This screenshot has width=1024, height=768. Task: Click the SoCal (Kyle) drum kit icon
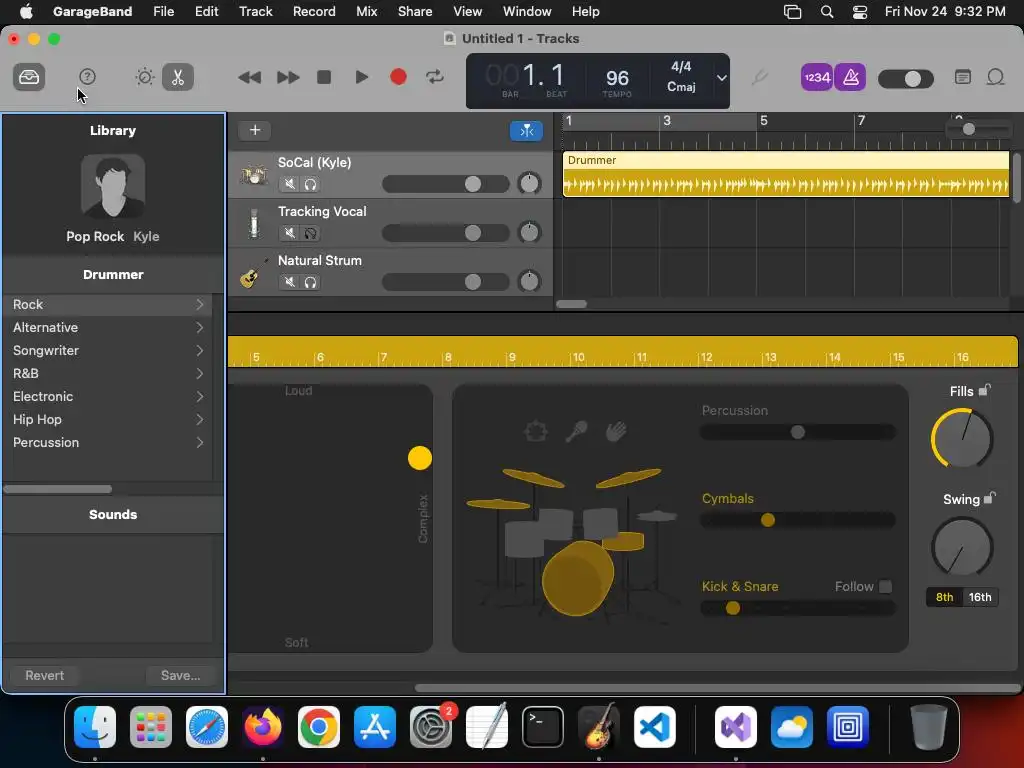coord(253,175)
